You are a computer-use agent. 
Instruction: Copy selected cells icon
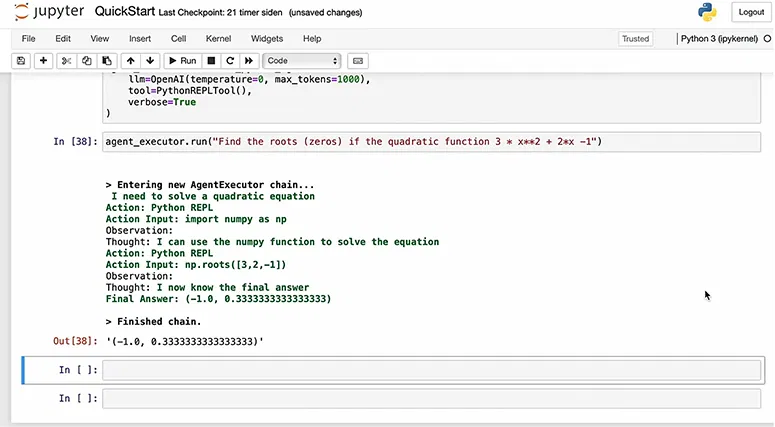87,61
